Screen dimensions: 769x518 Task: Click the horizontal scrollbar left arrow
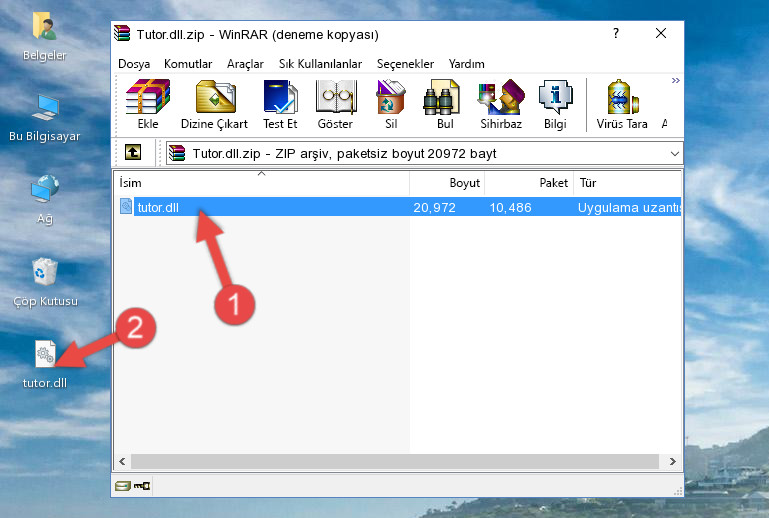click(x=122, y=461)
